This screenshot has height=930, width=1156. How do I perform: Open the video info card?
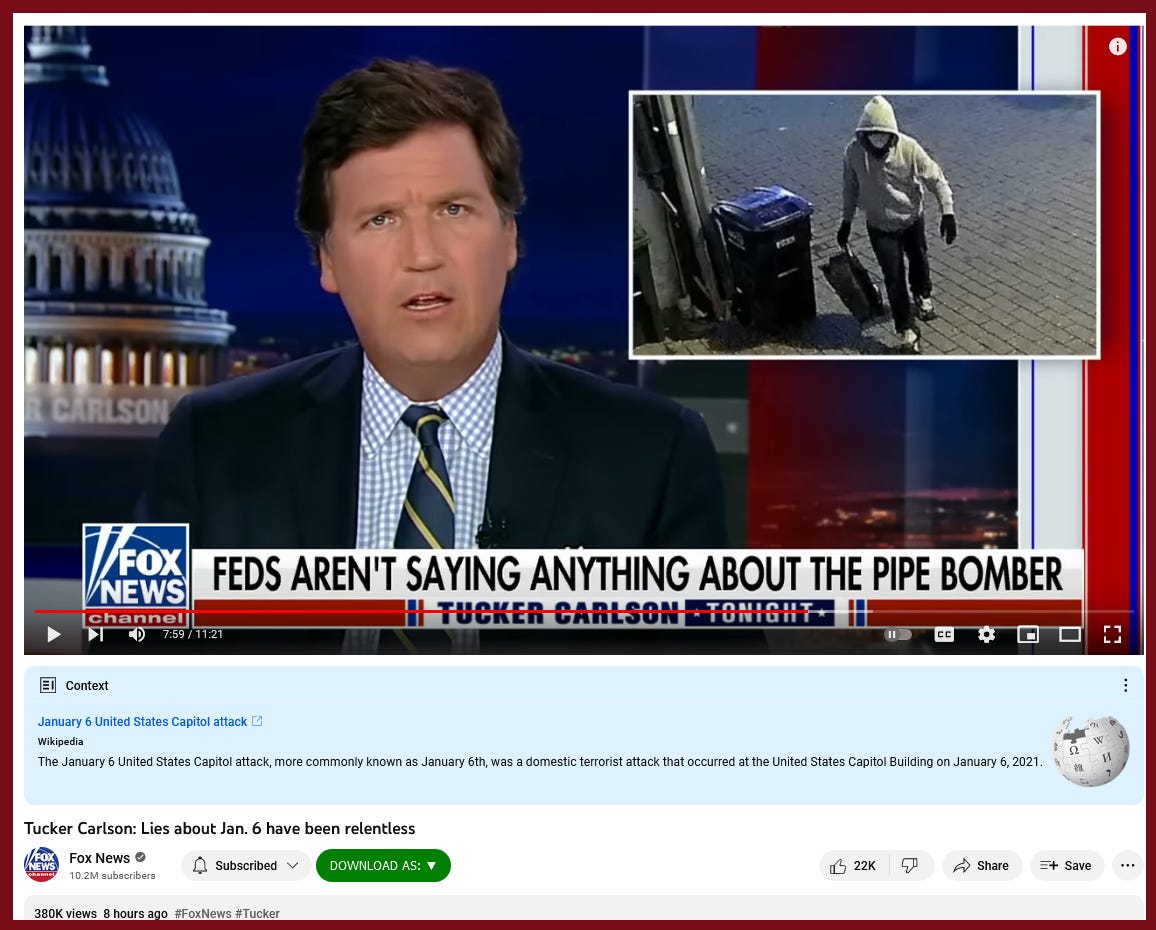tap(1117, 46)
